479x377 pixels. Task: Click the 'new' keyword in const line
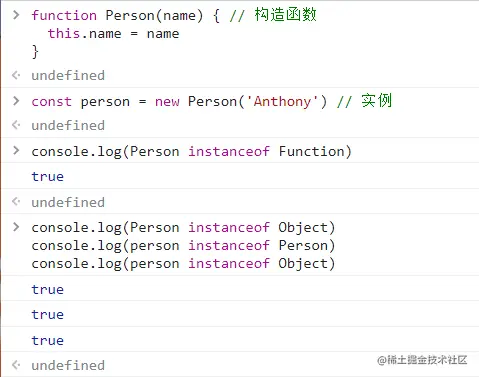click(167, 102)
